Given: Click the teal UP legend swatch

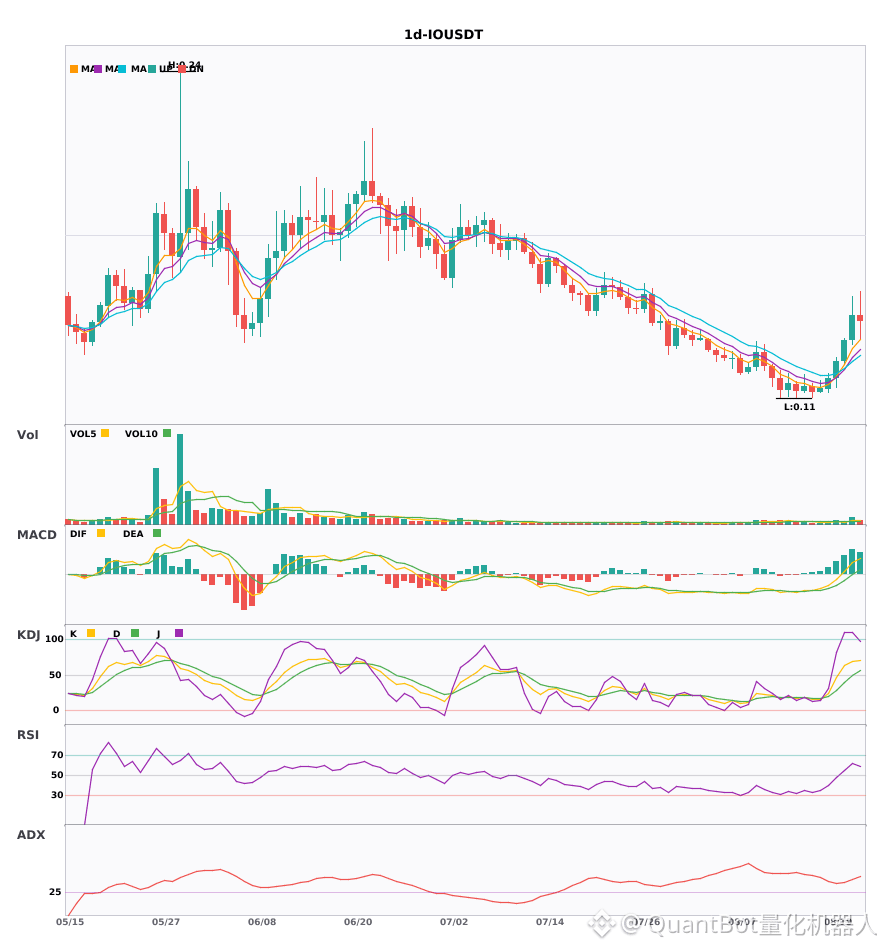Looking at the screenshot, I should (x=152, y=69).
